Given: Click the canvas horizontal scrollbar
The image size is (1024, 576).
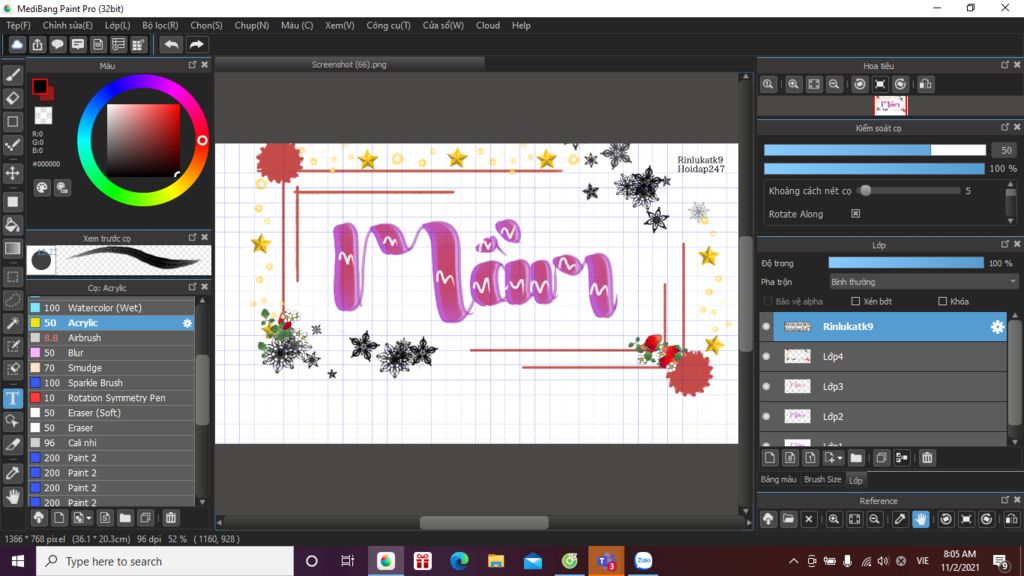Looking at the screenshot, I should pos(483,522).
